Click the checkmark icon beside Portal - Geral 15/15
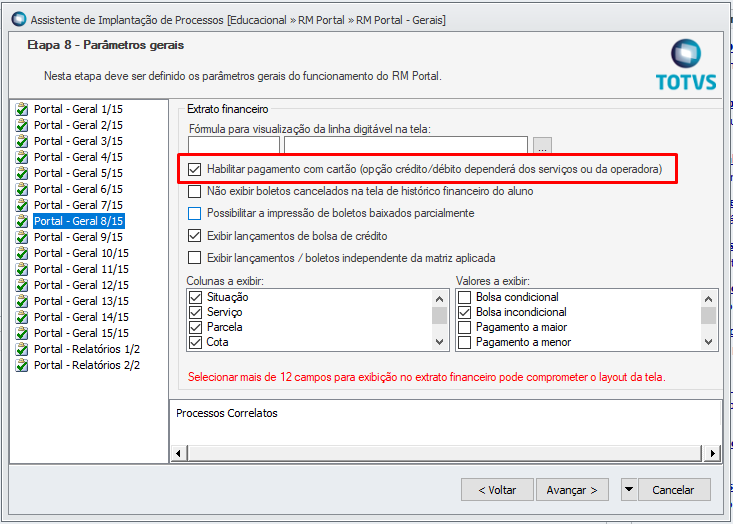Image resolution: width=733 pixels, height=524 pixels. pos(22,333)
